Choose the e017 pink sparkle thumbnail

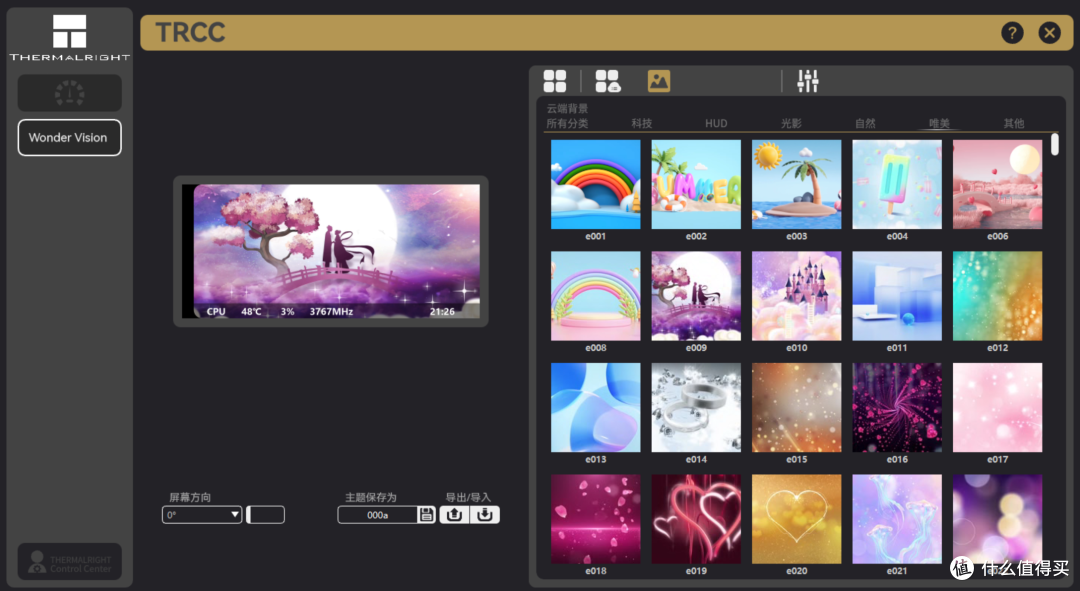pos(997,408)
